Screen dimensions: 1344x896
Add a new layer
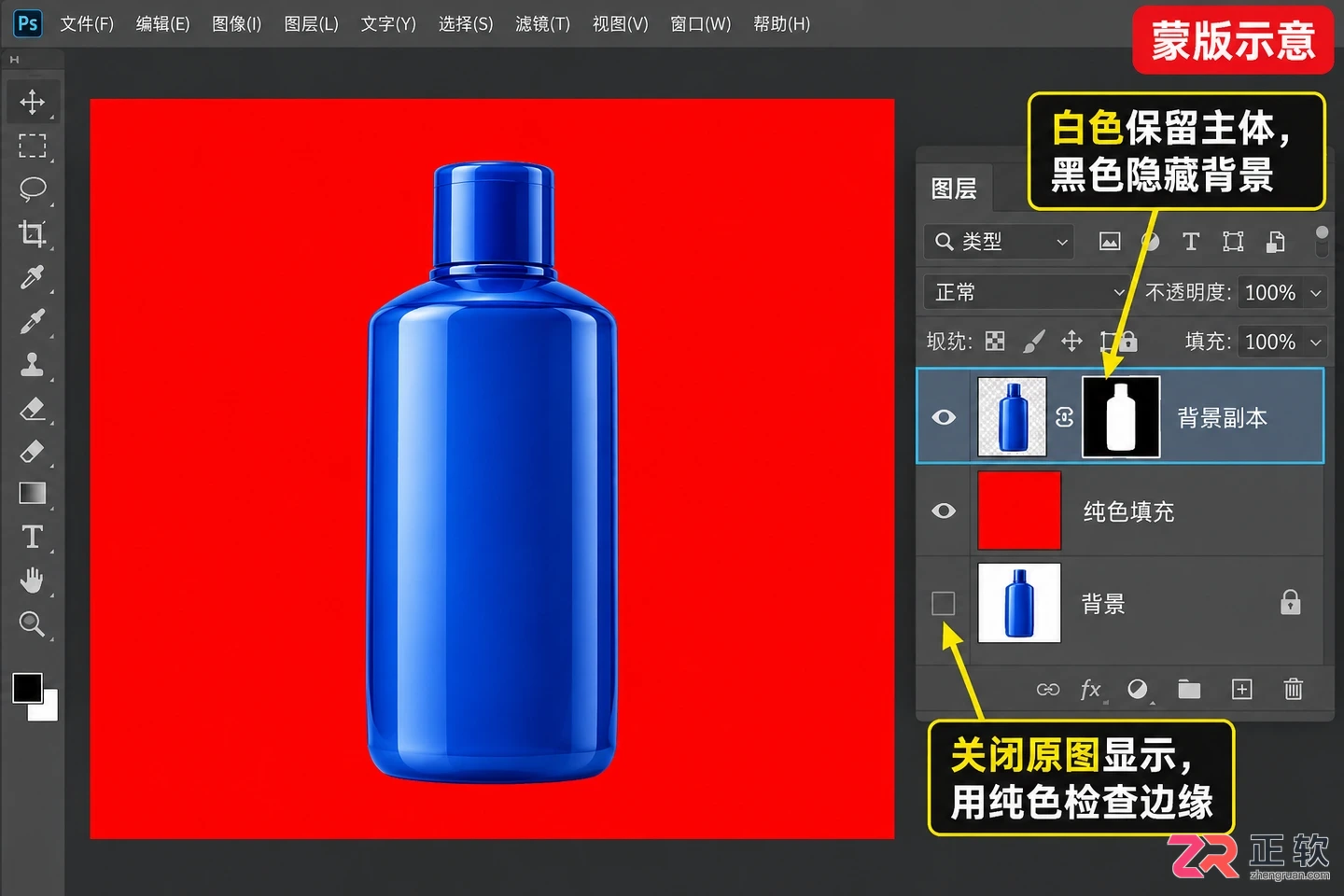pyautogui.click(x=1242, y=690)
